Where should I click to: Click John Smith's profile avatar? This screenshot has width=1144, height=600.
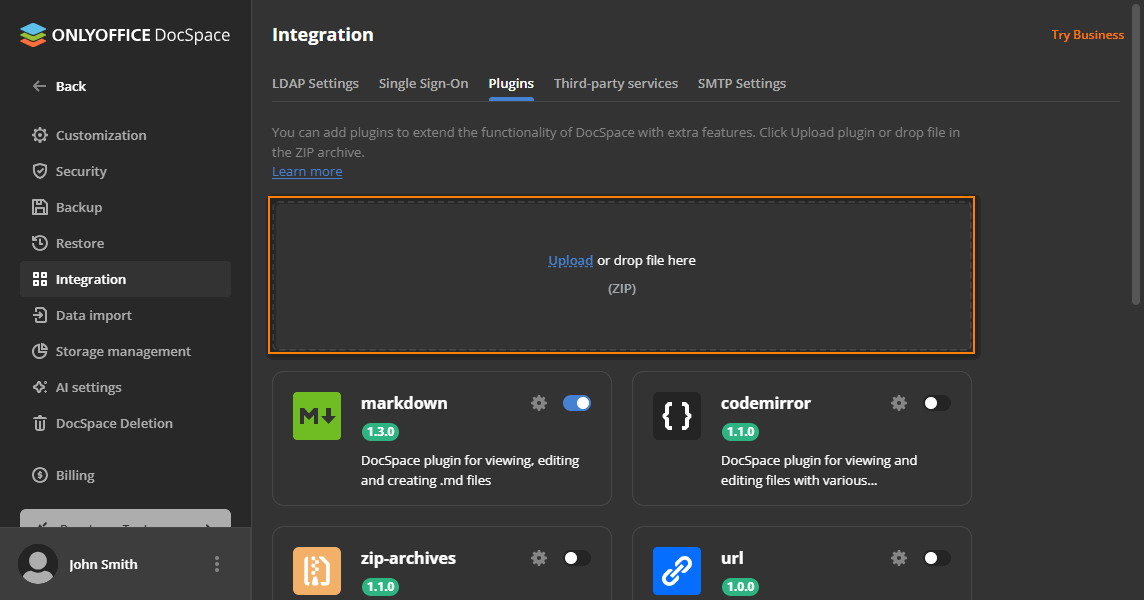point(38,564)
